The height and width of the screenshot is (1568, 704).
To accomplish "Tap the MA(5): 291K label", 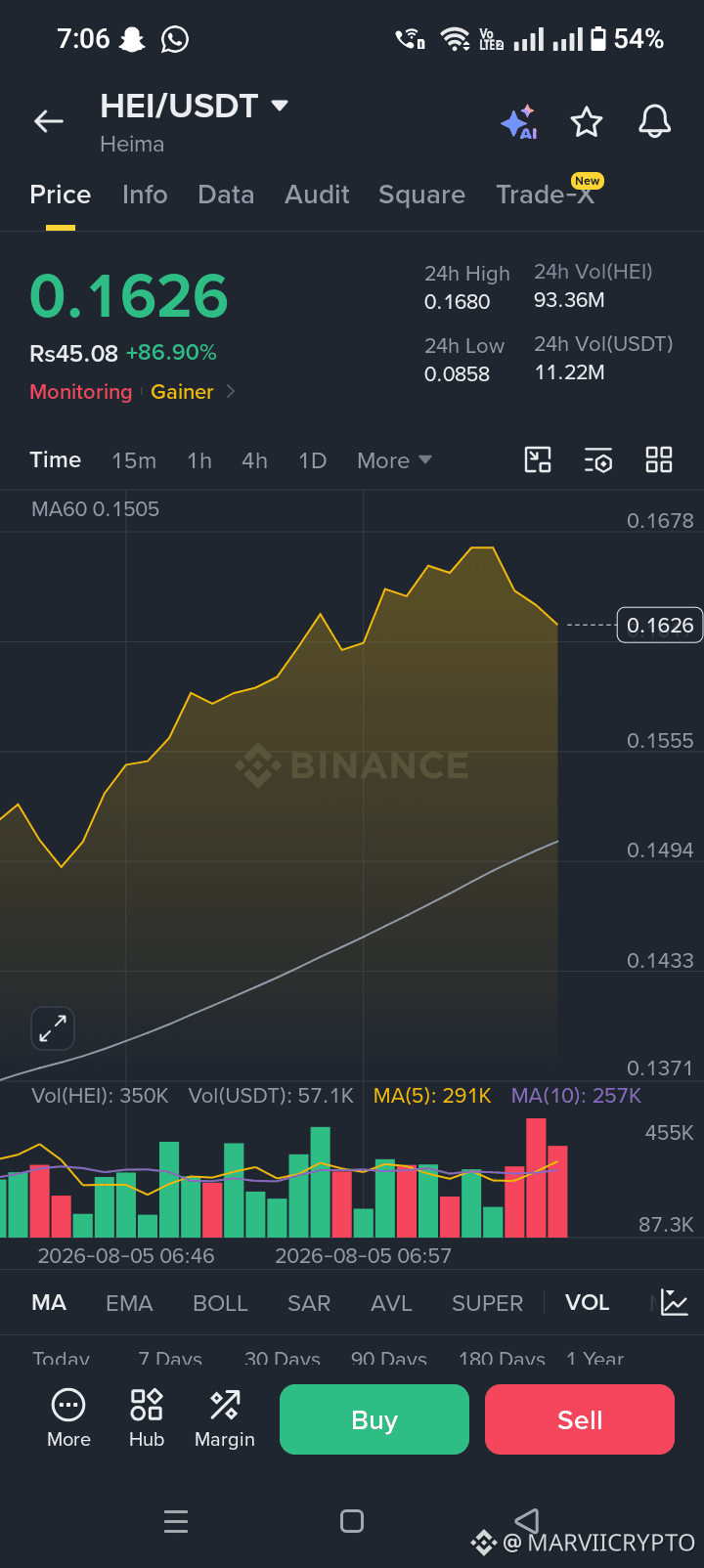I will point(432,1096).
